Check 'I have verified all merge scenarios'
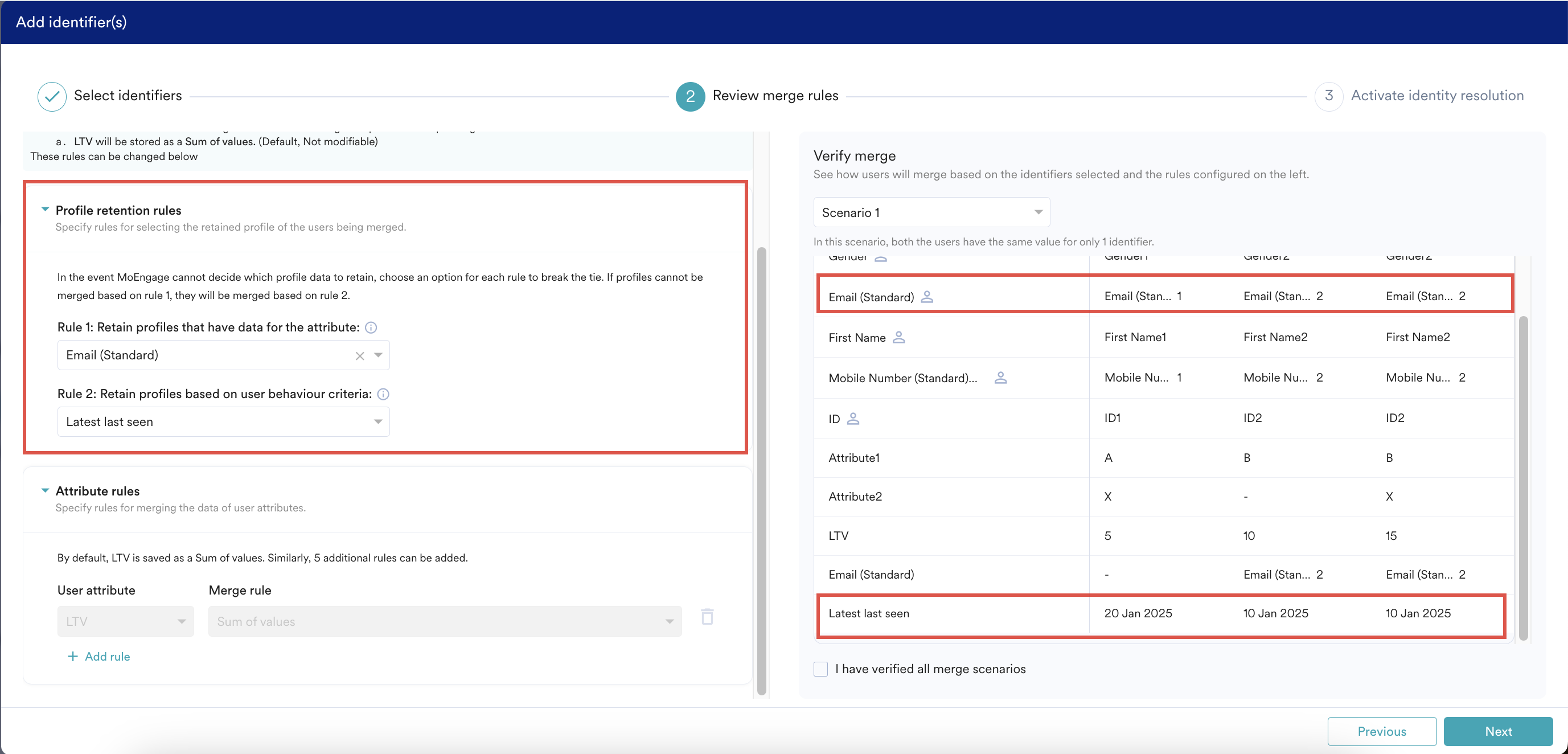Screen dimensions: 1568x754 (x=820, y=669)
